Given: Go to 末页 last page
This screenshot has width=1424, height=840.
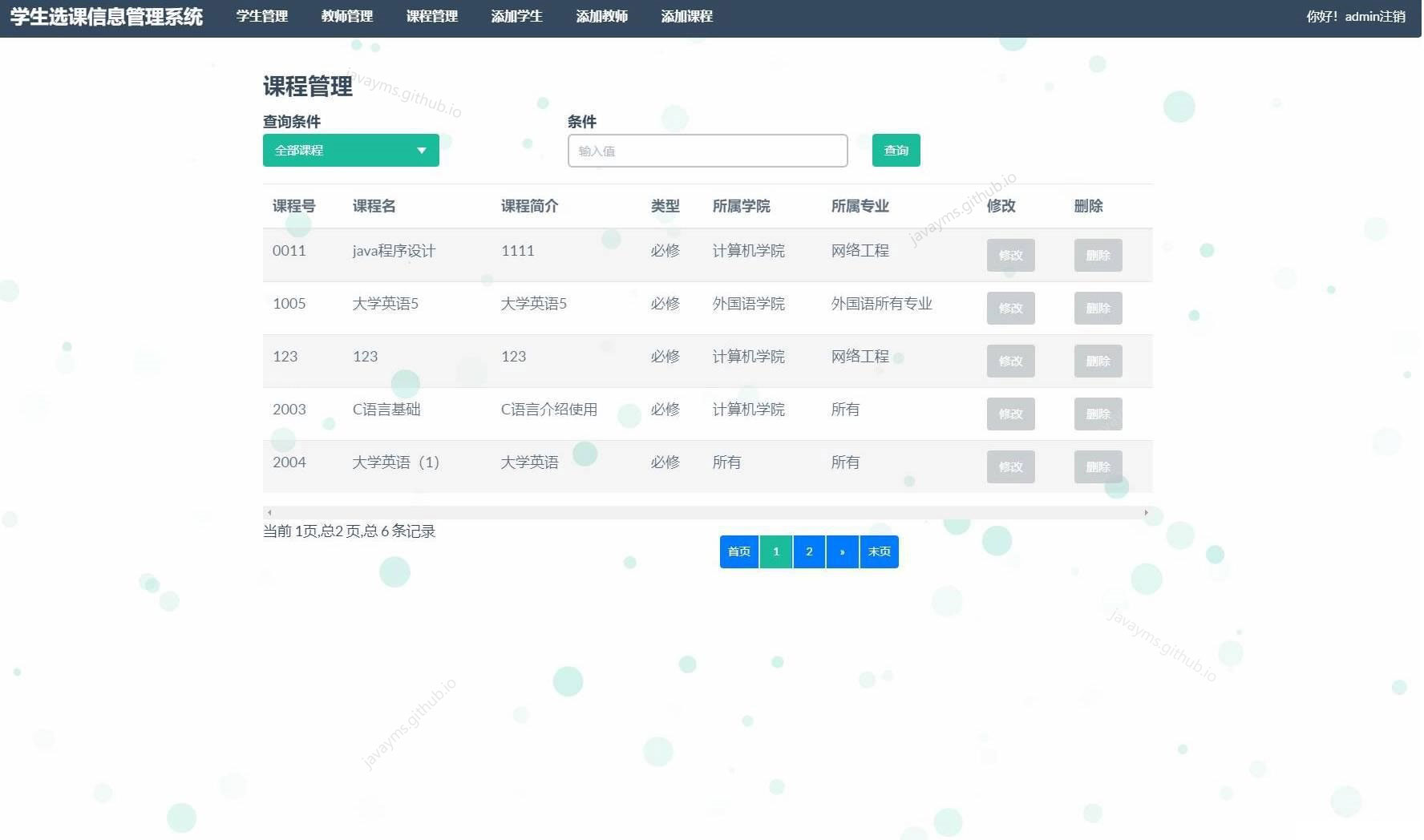Looking at the screenshot, I should (879, 551).
